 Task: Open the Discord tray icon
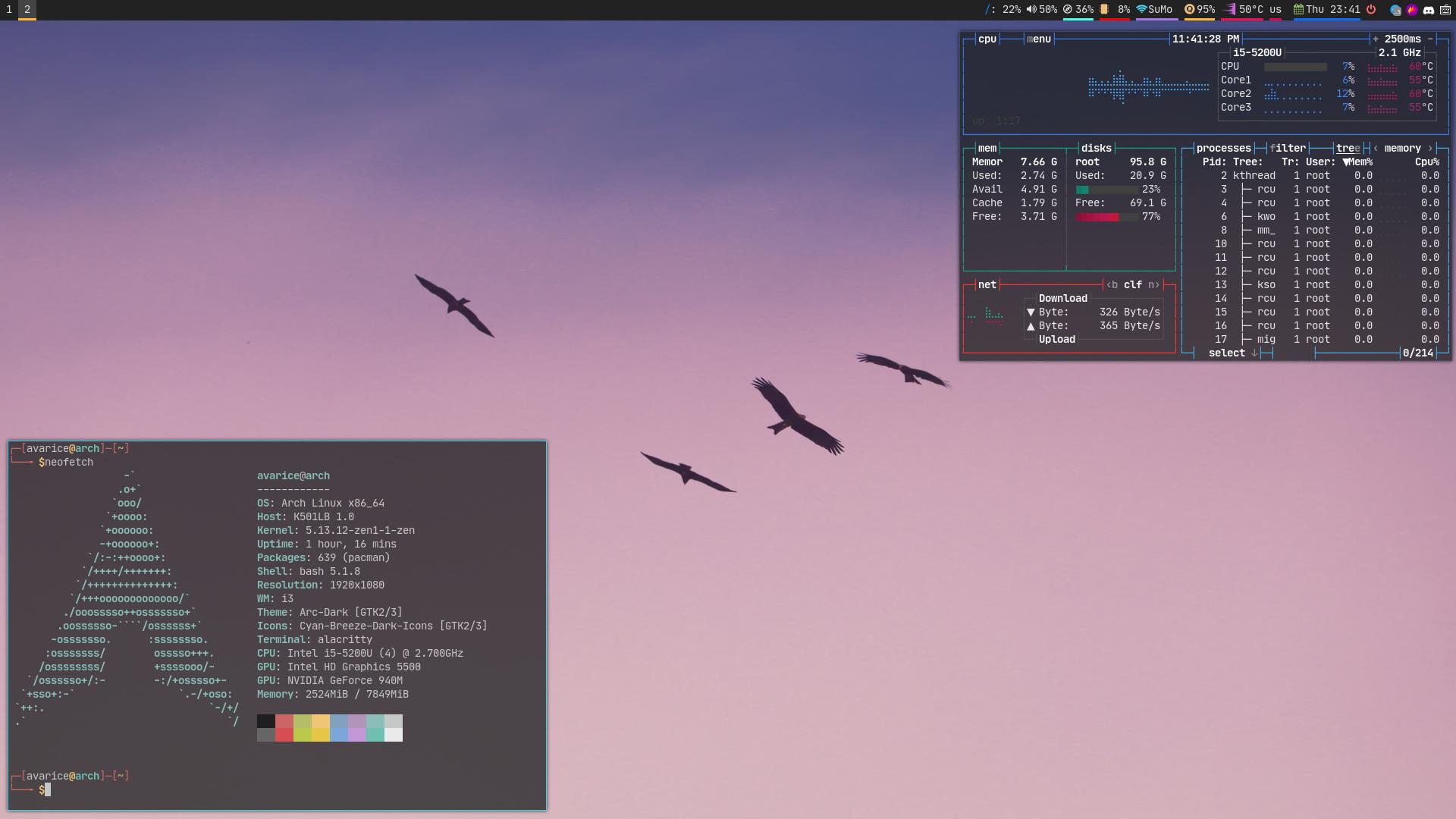1429,10
